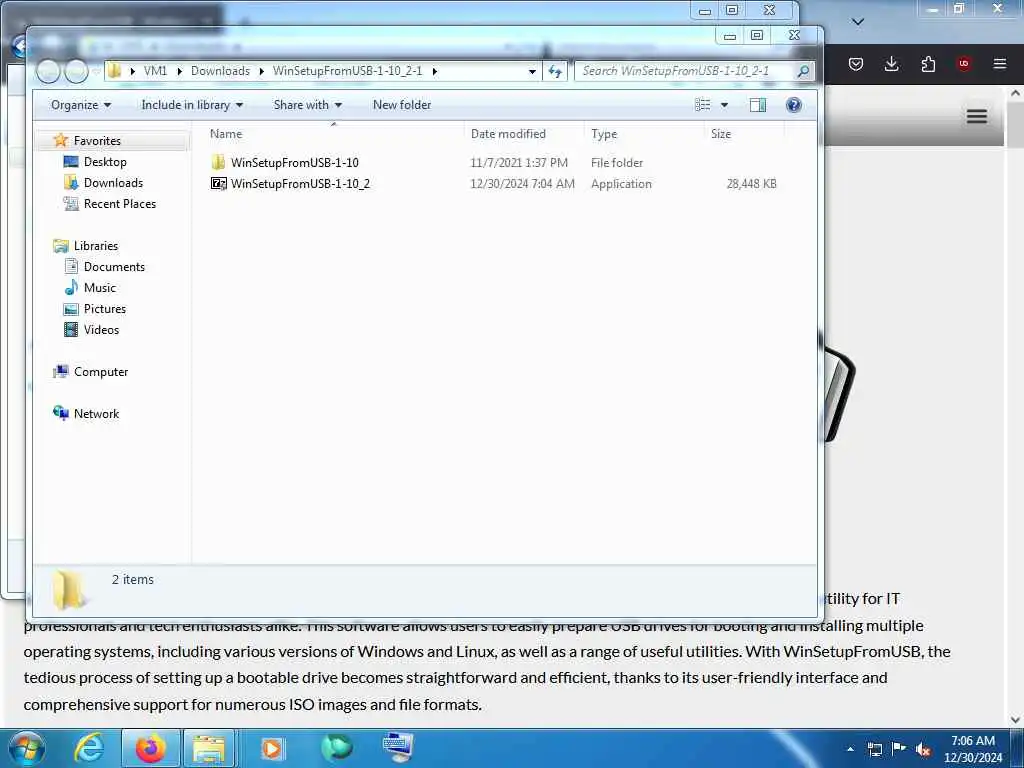The image size is (1024, 768).
Task: Click Firefox page vertical scrollbar
Action: (1016, 406)
